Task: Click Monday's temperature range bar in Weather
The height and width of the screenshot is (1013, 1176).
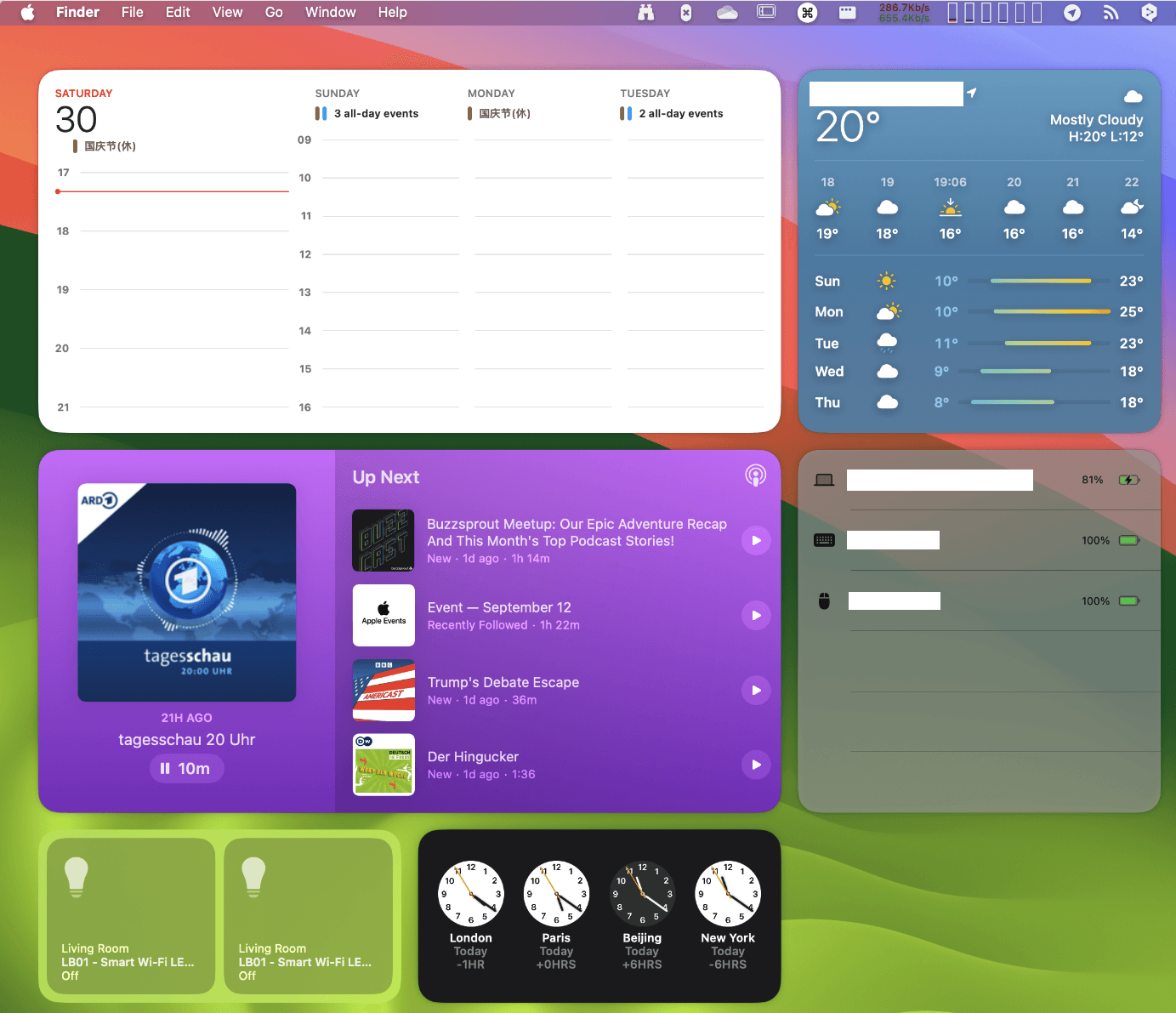Action: tap(1051, 312)
